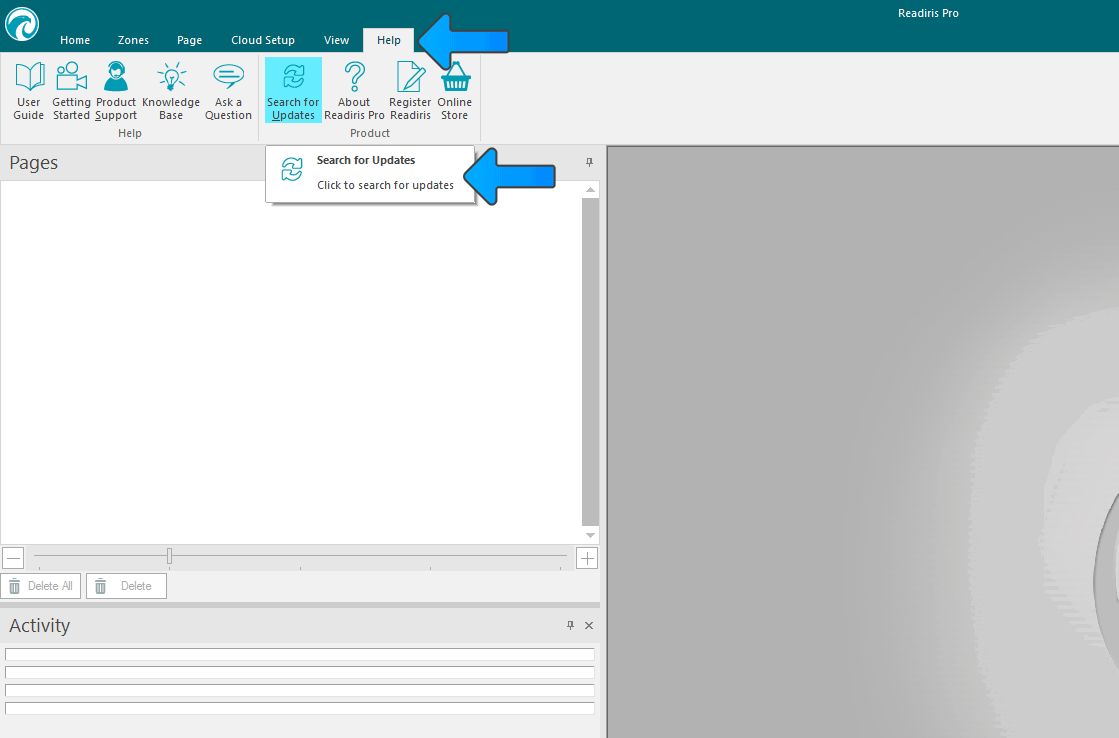Screen dimensions: 1119x738
Task: Toggle pin on the Activity panel
Action: point(570,625)
